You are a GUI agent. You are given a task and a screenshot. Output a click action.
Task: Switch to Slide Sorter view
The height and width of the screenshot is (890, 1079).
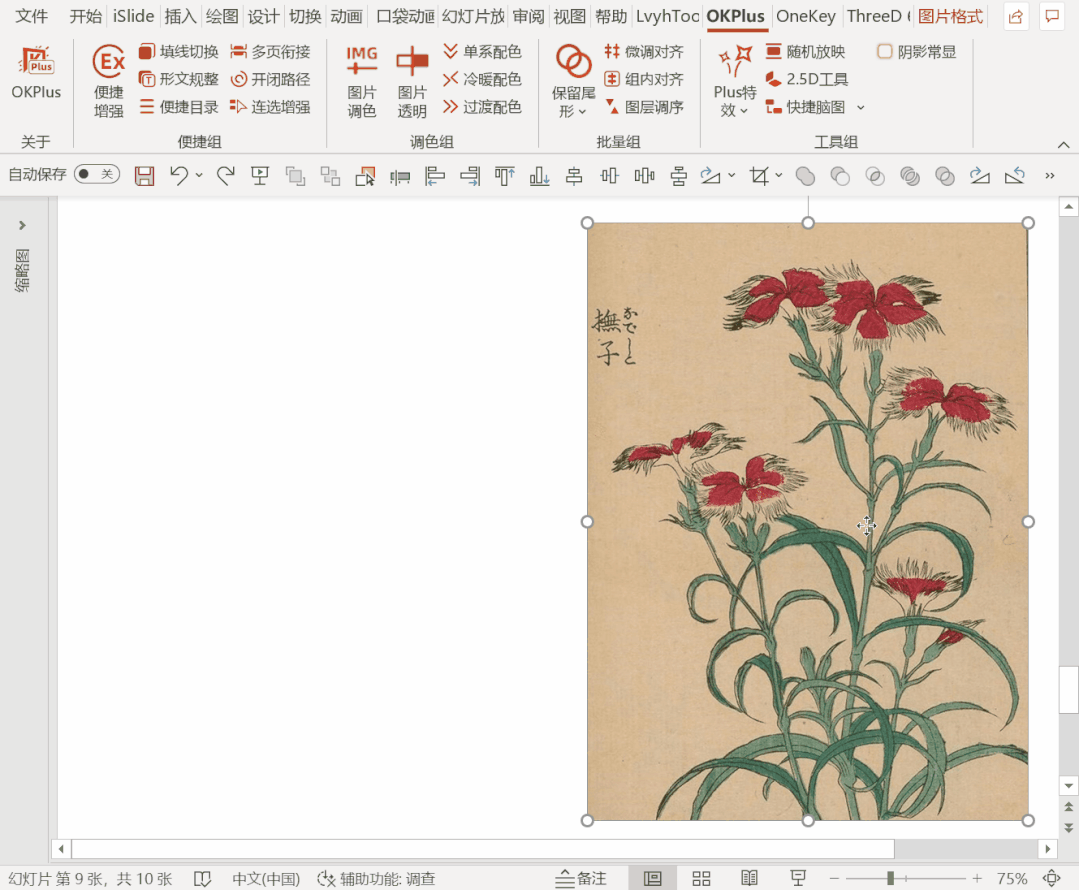click(701, 878)
